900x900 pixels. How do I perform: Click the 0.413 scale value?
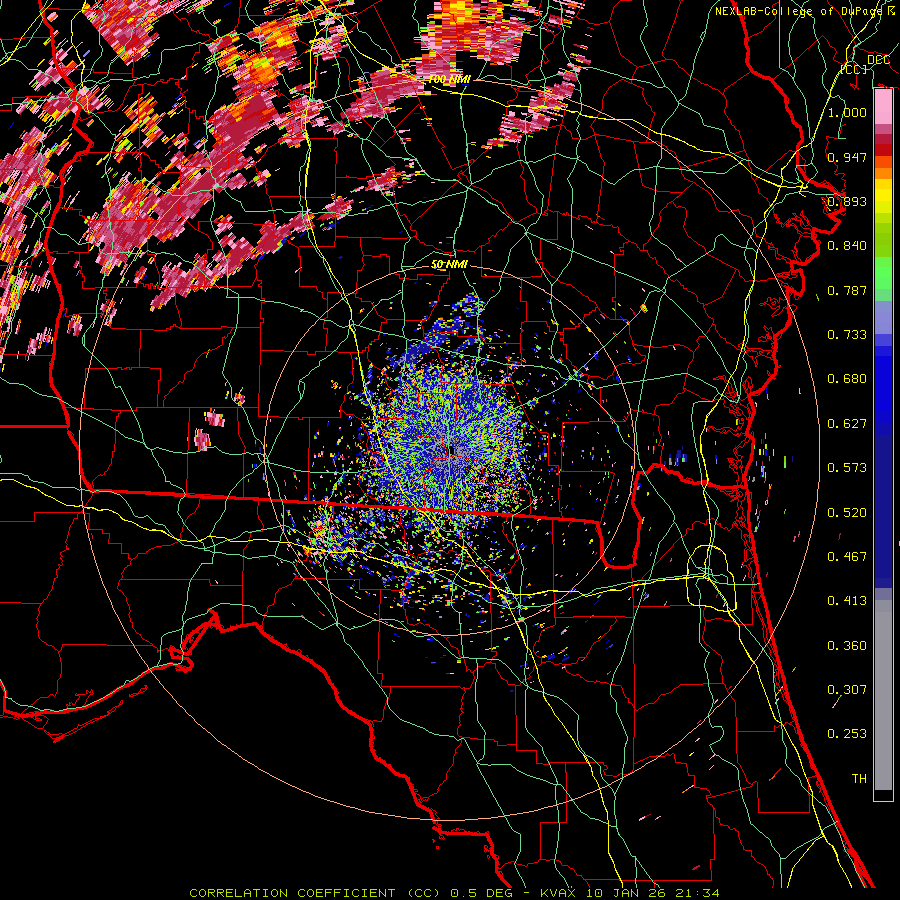coord(847,601)
